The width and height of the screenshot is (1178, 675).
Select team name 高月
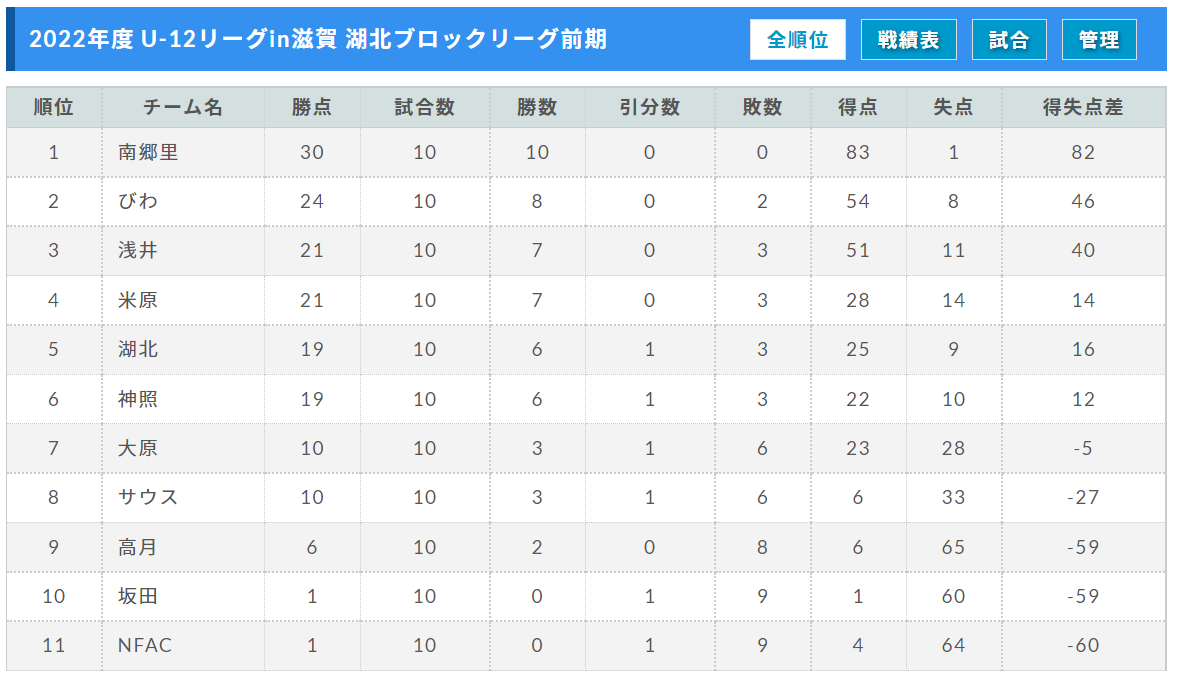(x=138, y=547)
